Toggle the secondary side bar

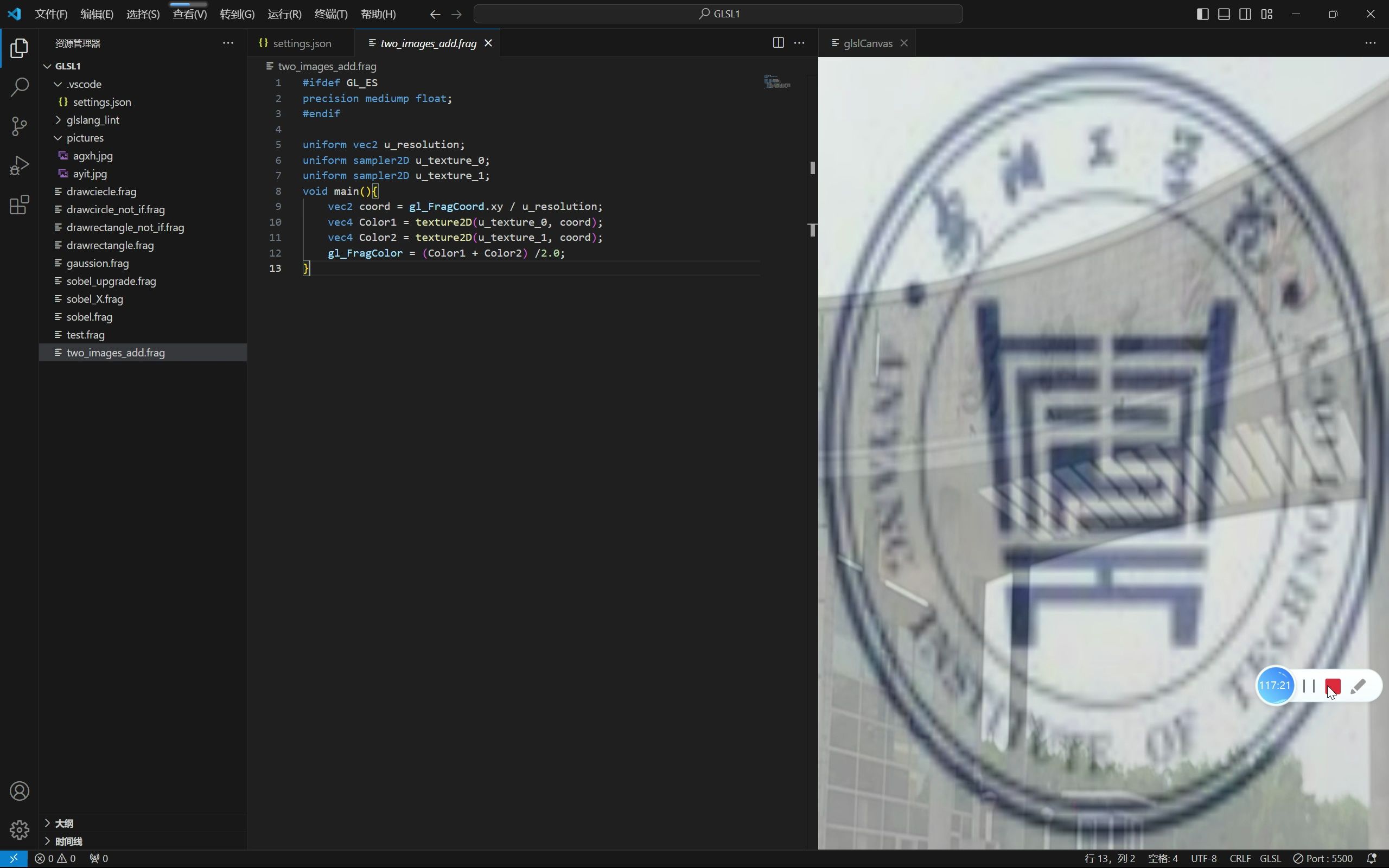pos(1245,14)
